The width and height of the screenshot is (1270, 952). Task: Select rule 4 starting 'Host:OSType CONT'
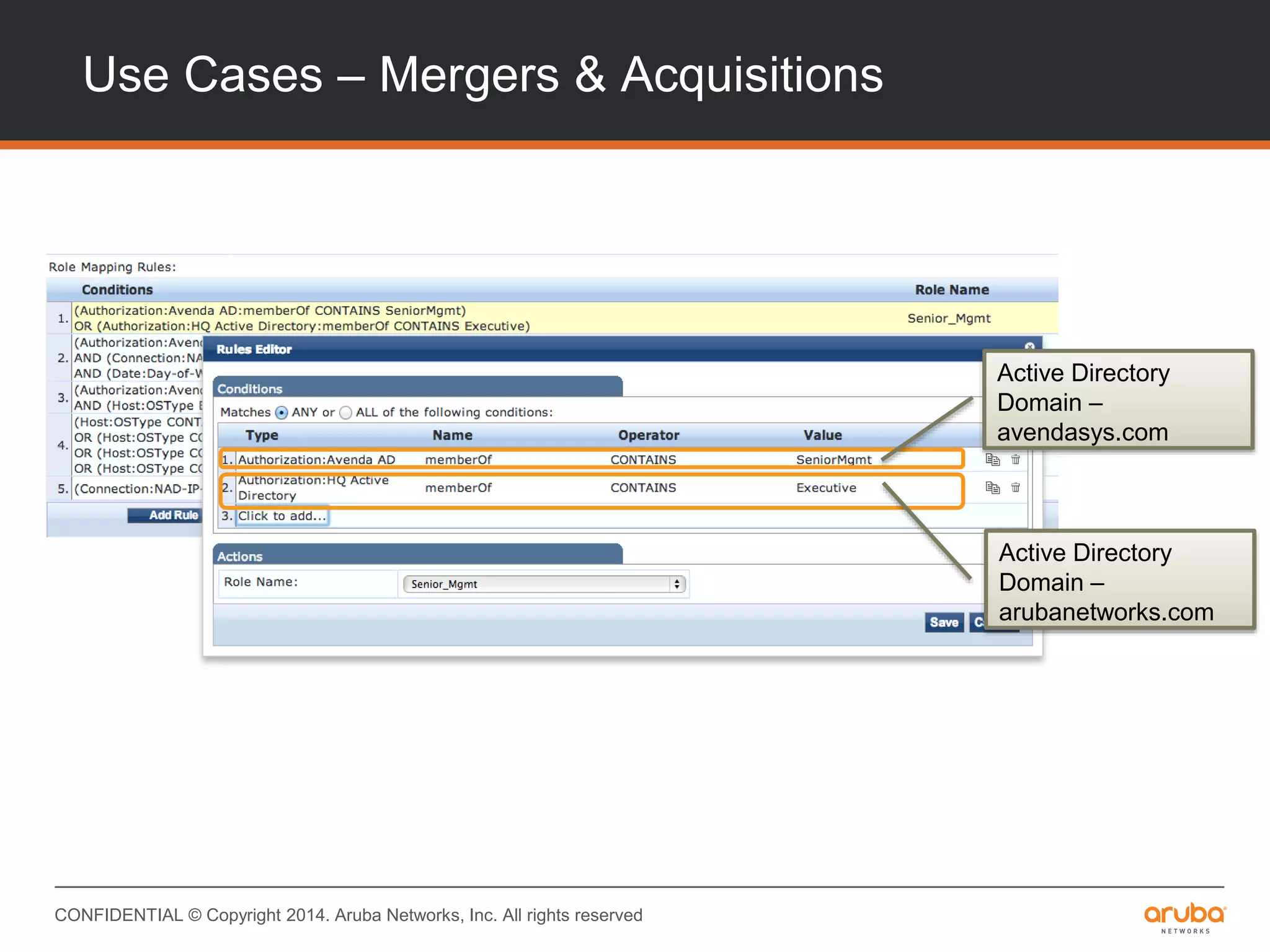pyautogui.click(x=126, y=445)
